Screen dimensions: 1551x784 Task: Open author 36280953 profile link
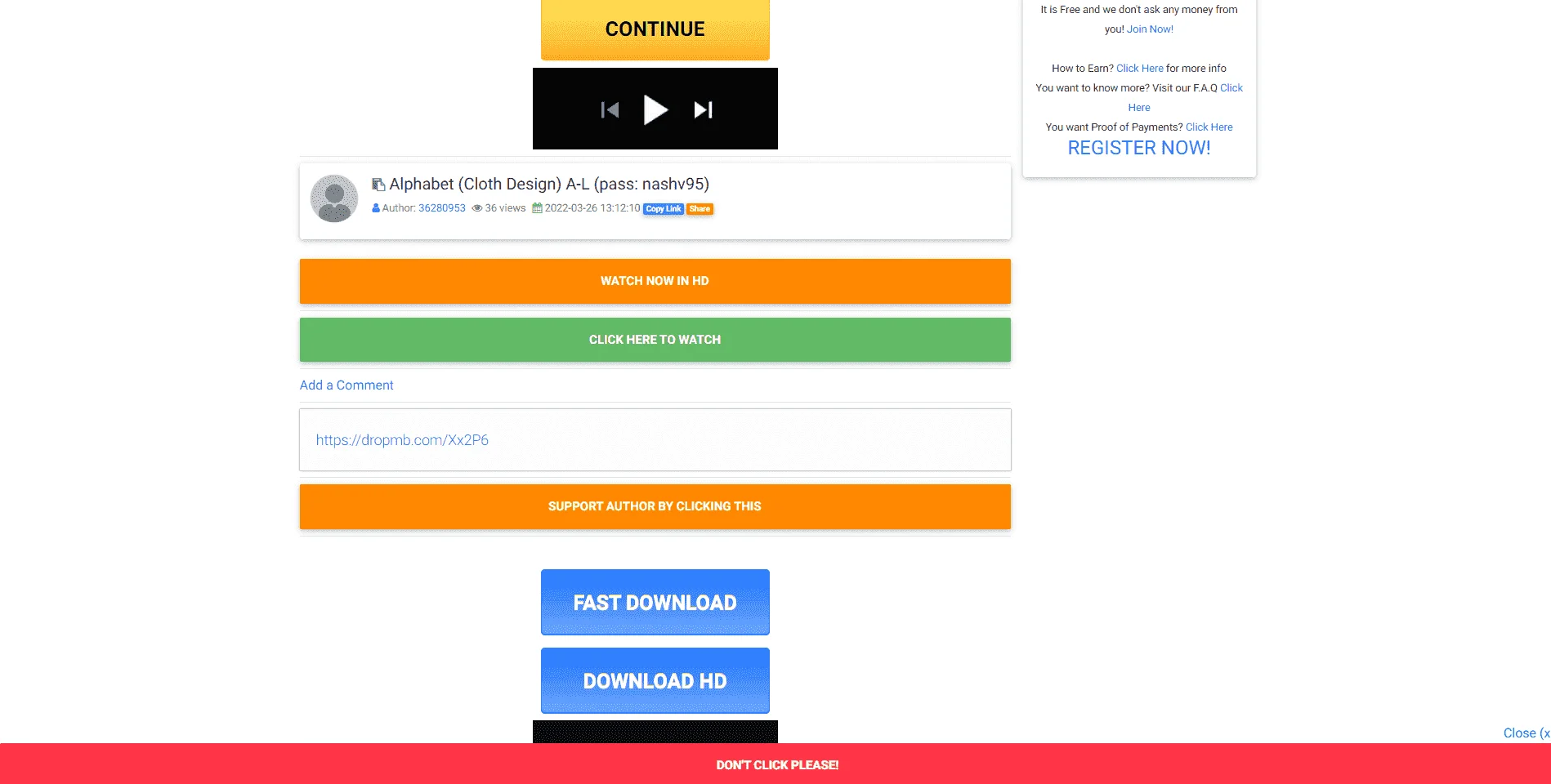tap(442, 208)
